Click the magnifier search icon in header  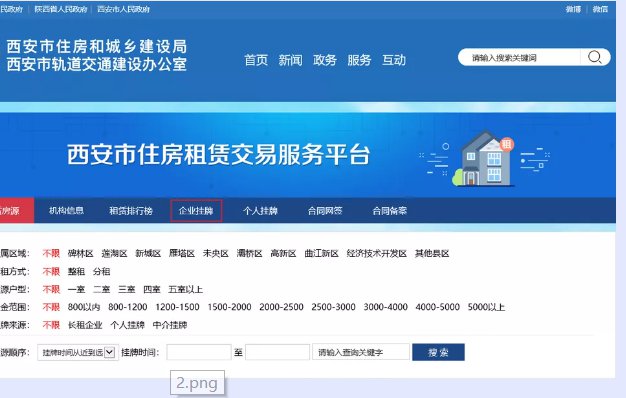594,57
